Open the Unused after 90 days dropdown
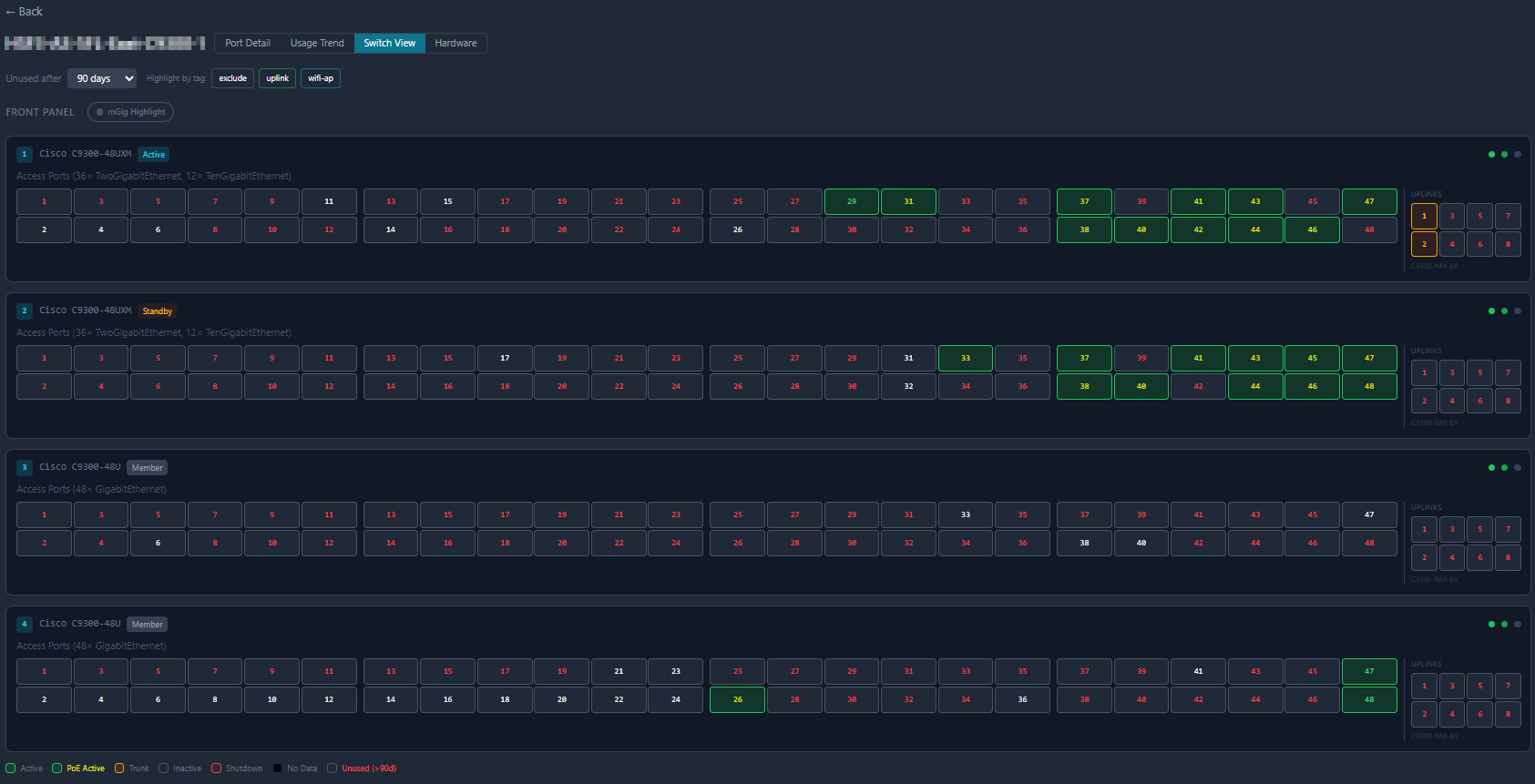The image size is (1535, 784). (x=102, y=78)
